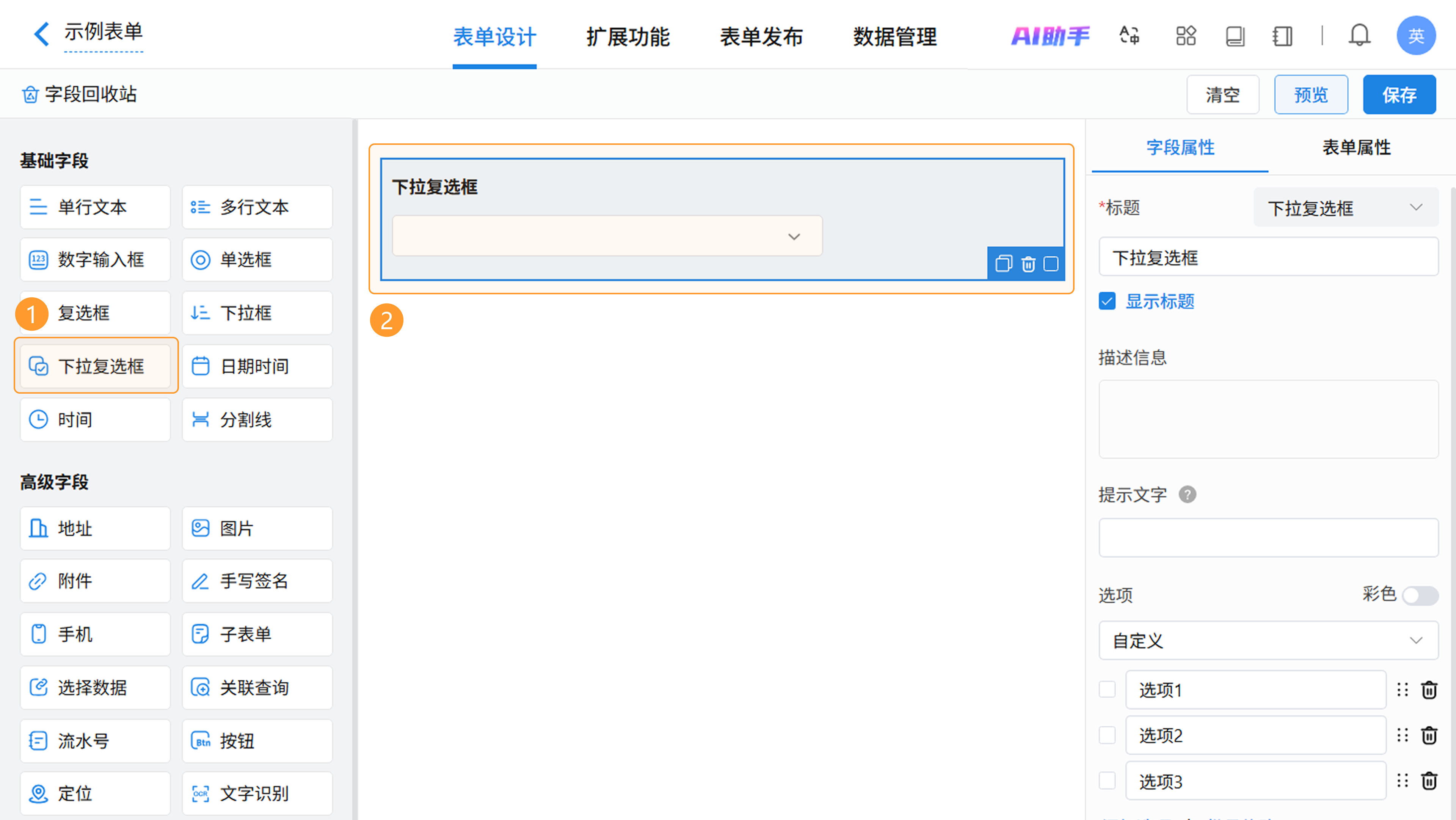Click the 描述信息 text area

(1268, 419)
